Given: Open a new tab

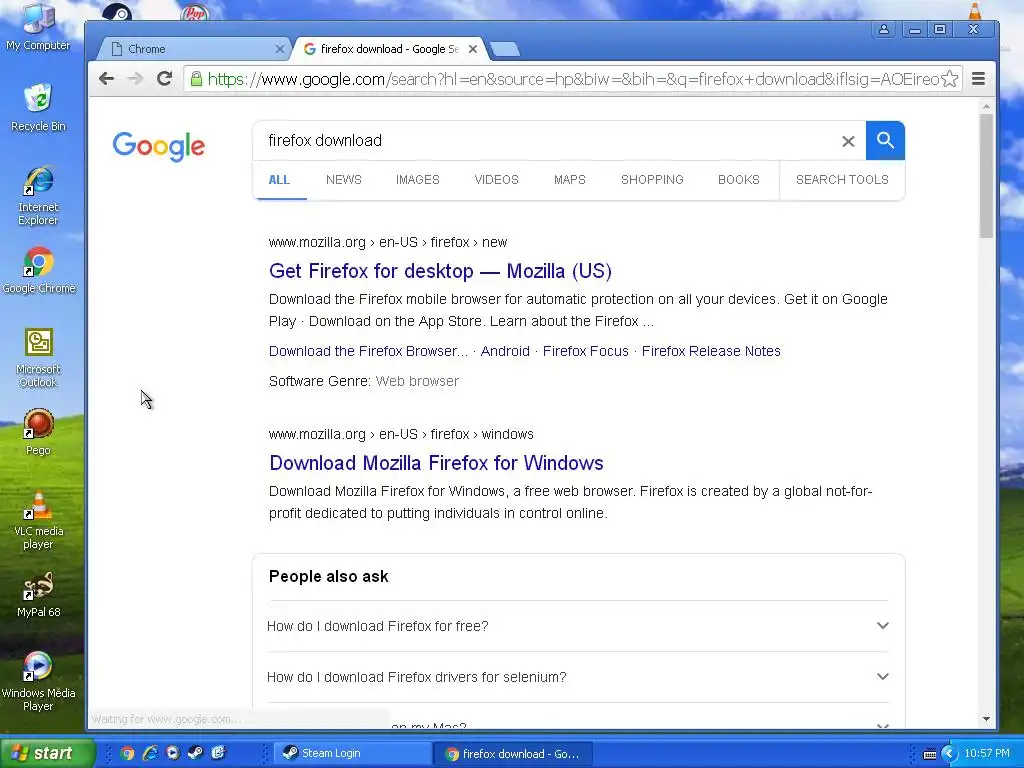Looking at the screenshot, I should click(504, 49).
